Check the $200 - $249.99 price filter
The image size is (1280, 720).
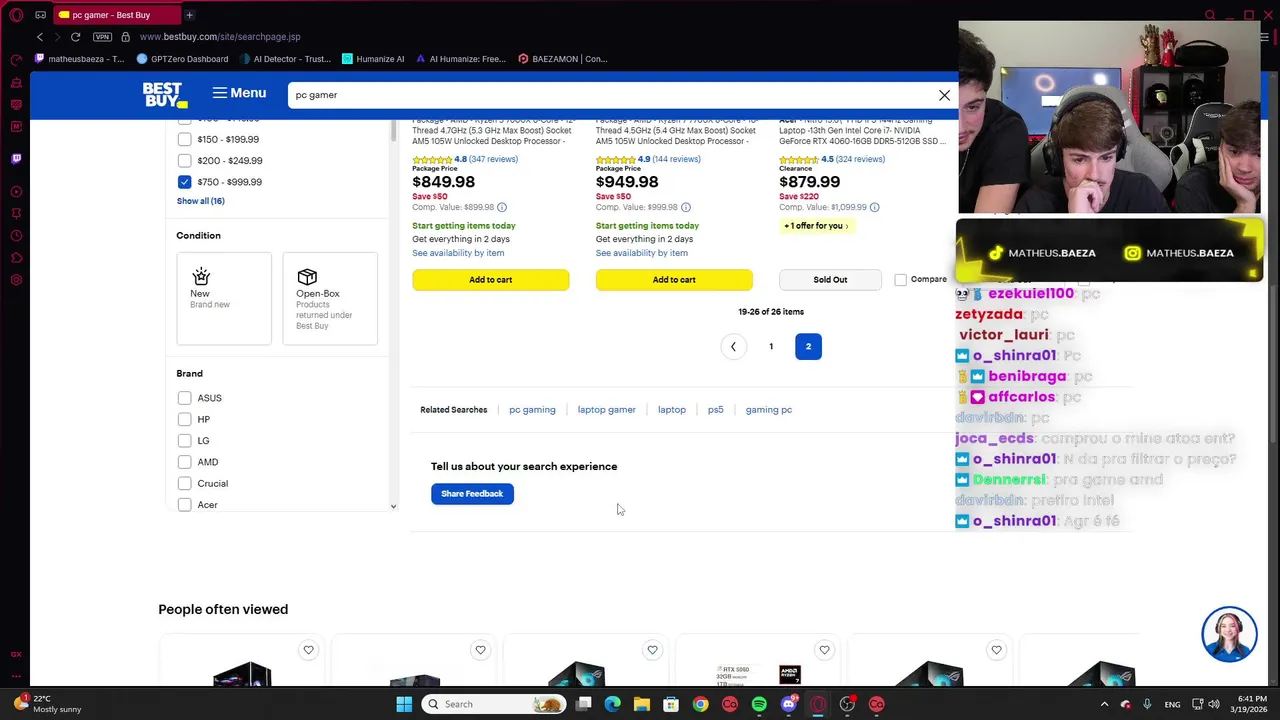coord(184,160)
